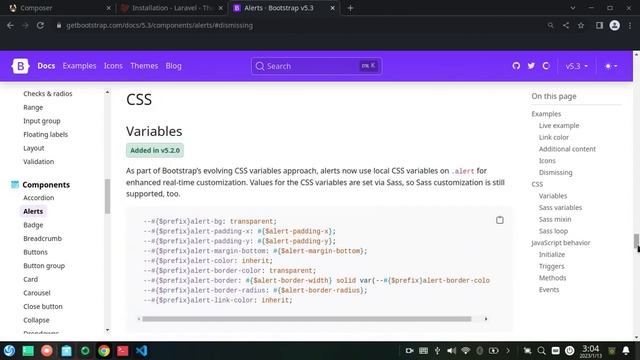The image size is (640, 360).
Task: Open the Blog navigation item
Action: click(173, 66)
